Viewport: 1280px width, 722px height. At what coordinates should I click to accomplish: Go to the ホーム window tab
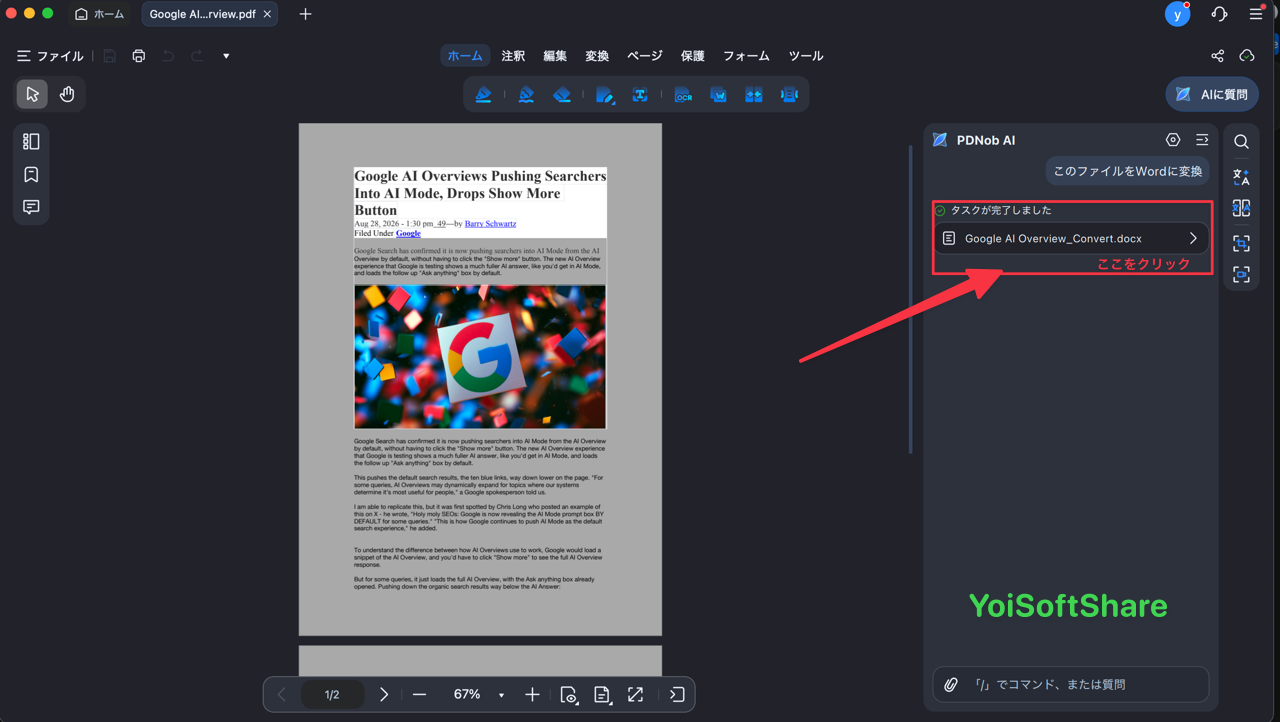click(100, 14)
